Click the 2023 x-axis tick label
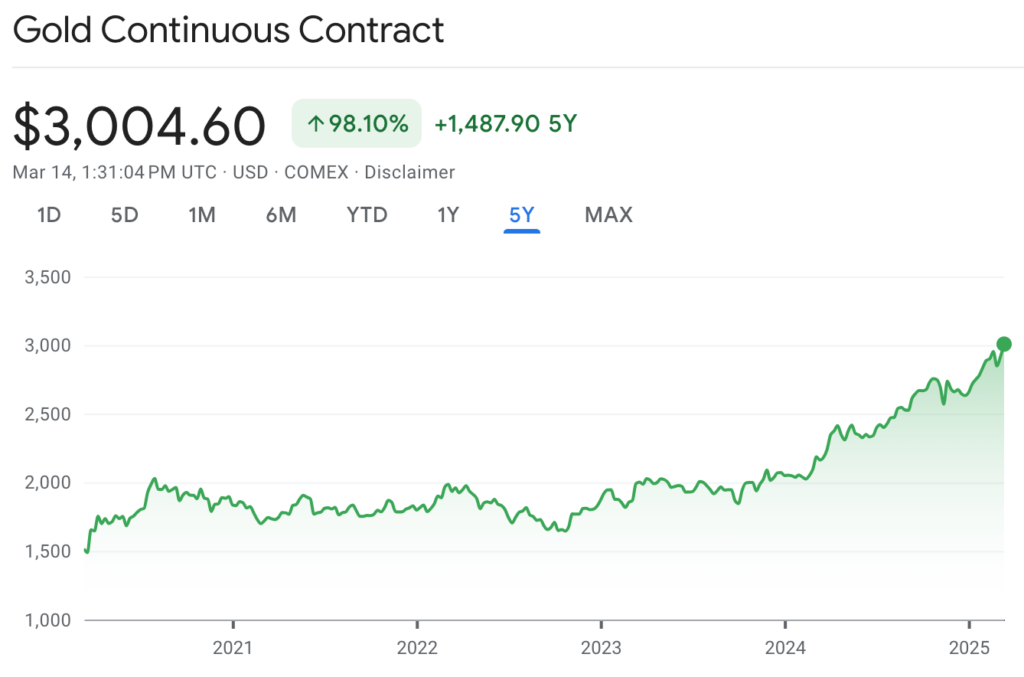Image resolution: width=1024 pixels, height=677 pixels. [601, 648]
